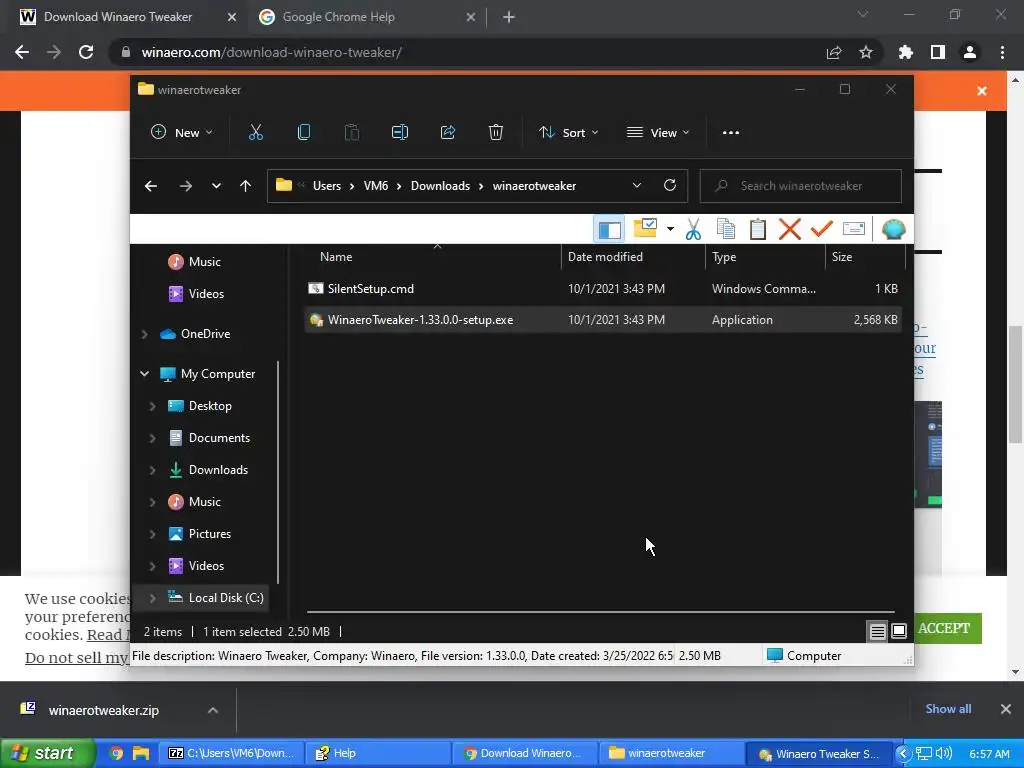Click the teal shell settings icon
Image resolution: width=1024 pixels, height=768 pixels.
click(x=893, y=229)
